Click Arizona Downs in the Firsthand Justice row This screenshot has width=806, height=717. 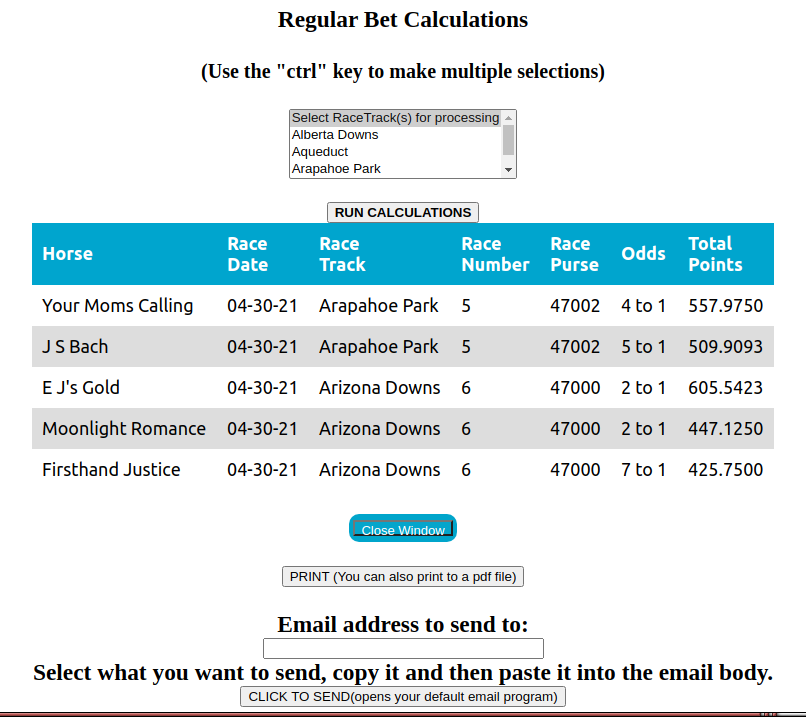click(379, 470)
